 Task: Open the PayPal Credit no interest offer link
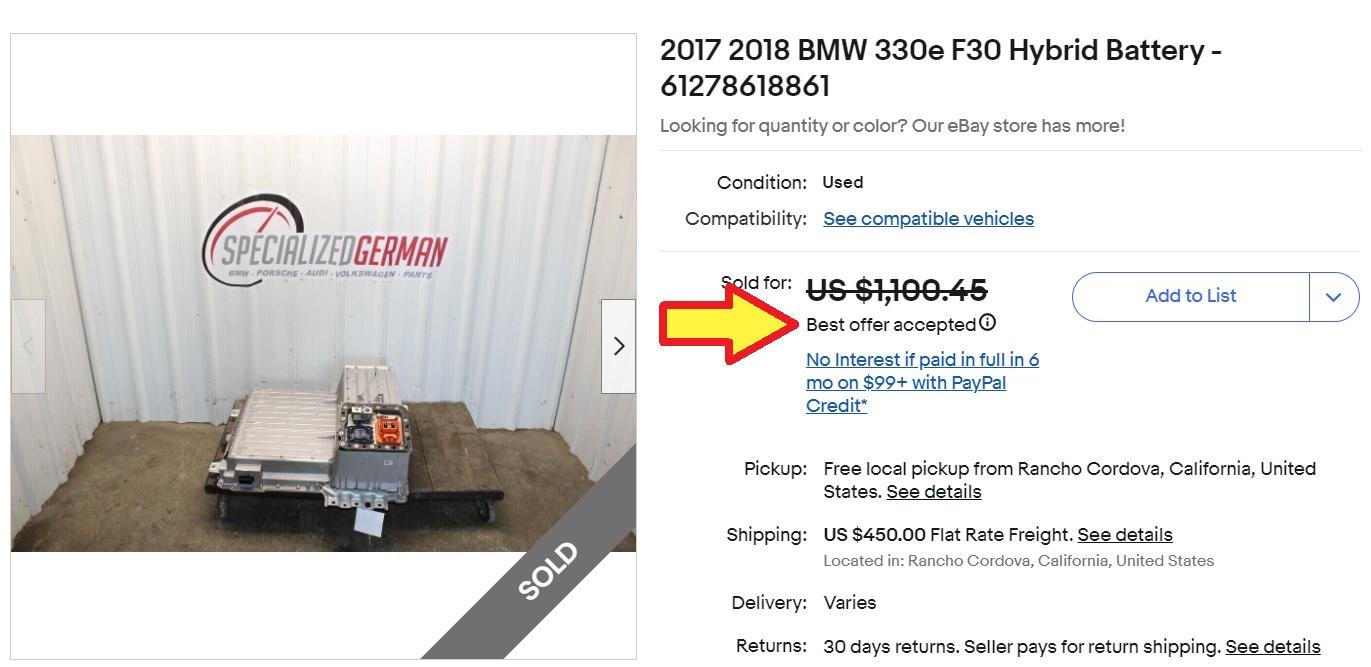tap(922, 382)
